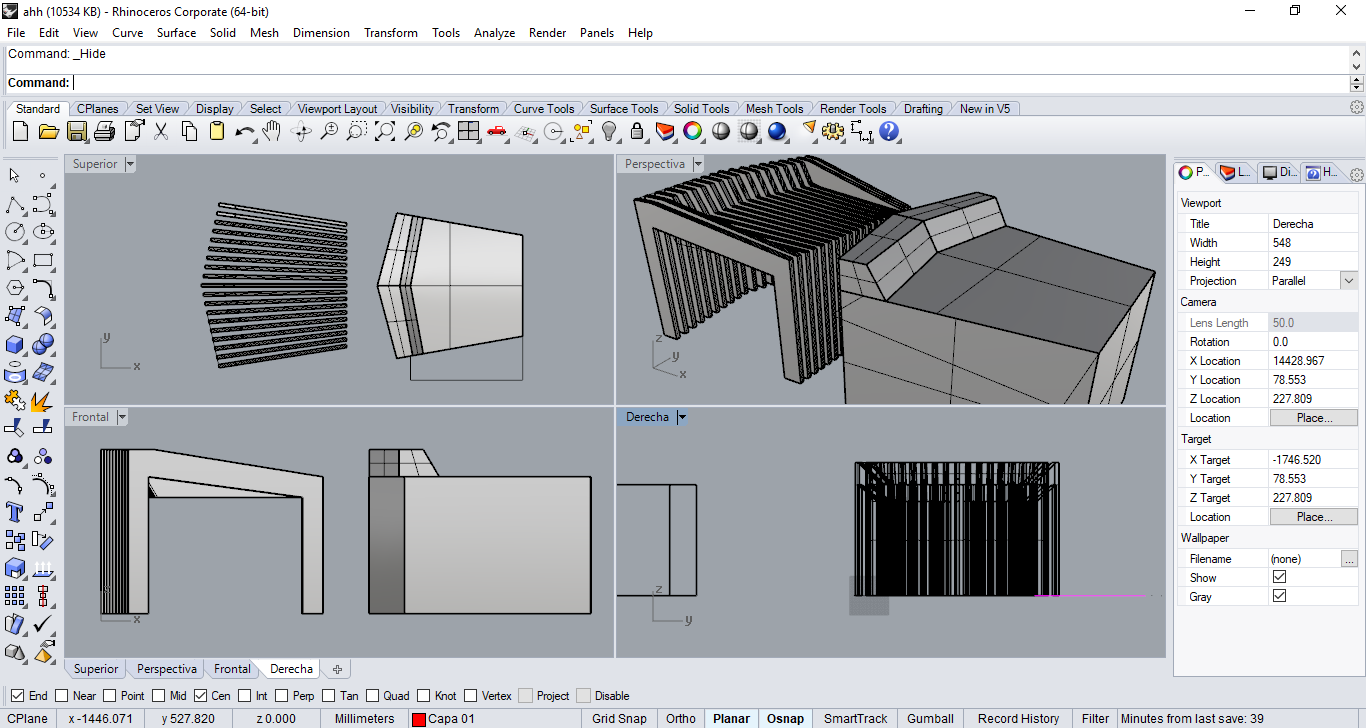Click the Save file icon
The image size is (1366, 728).
click(x=77, y=131)
